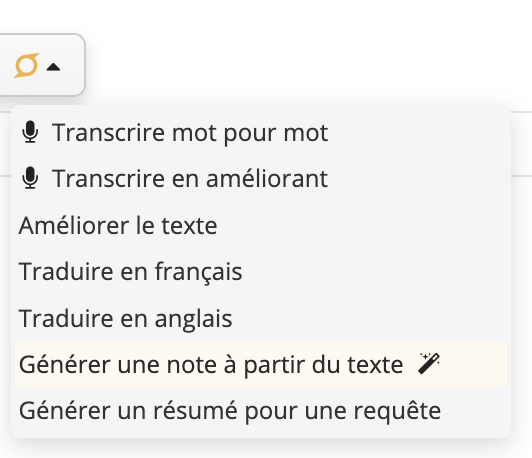Generate a summary for a request

click(x=261, y=411)
